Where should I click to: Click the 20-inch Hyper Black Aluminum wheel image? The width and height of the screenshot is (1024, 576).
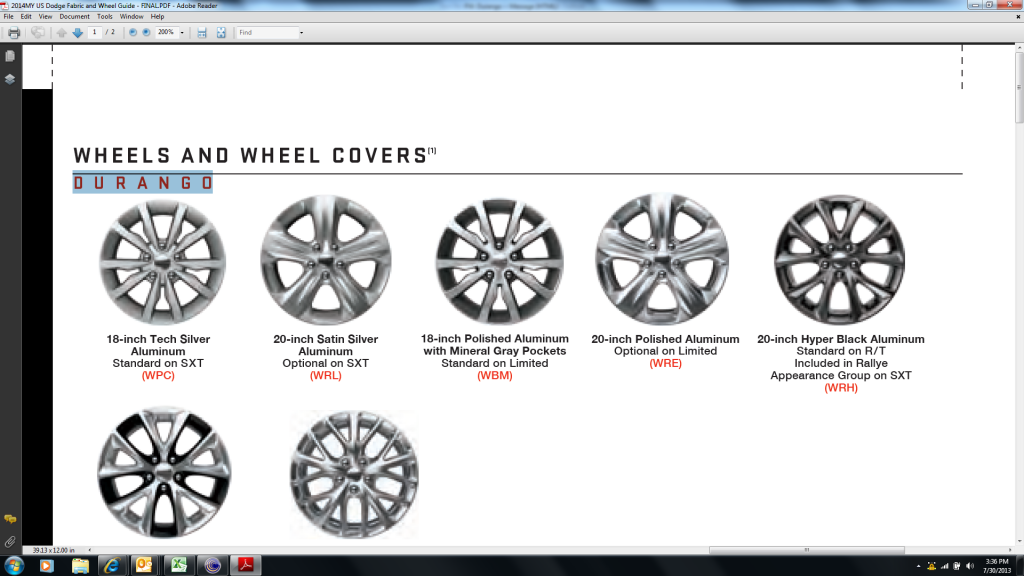[840, 260]
